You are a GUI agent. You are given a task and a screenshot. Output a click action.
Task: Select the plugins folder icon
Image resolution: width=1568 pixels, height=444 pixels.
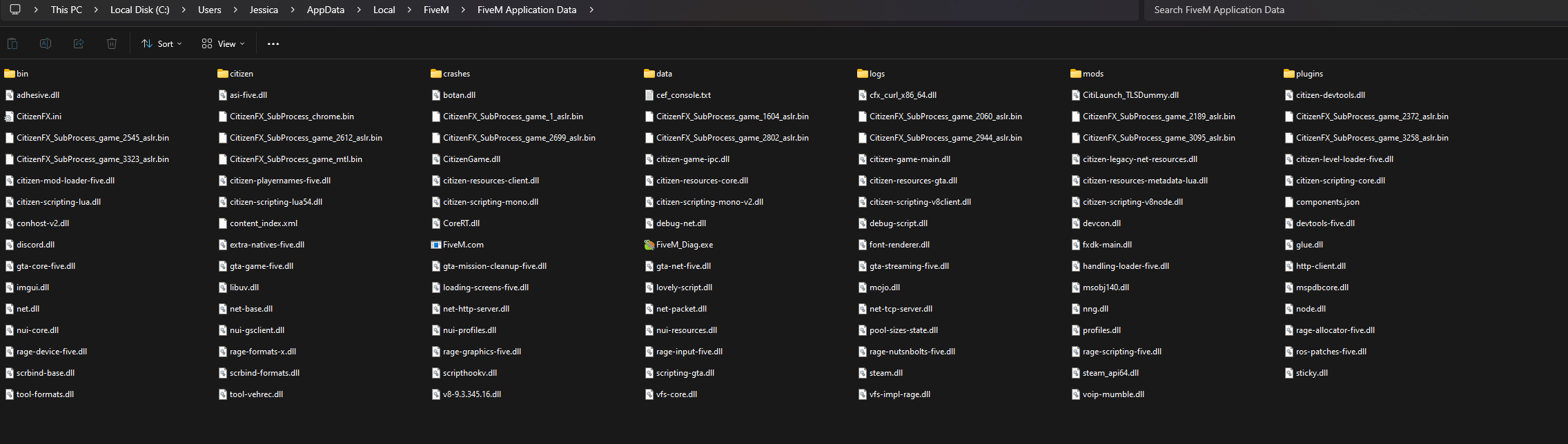1289,74
